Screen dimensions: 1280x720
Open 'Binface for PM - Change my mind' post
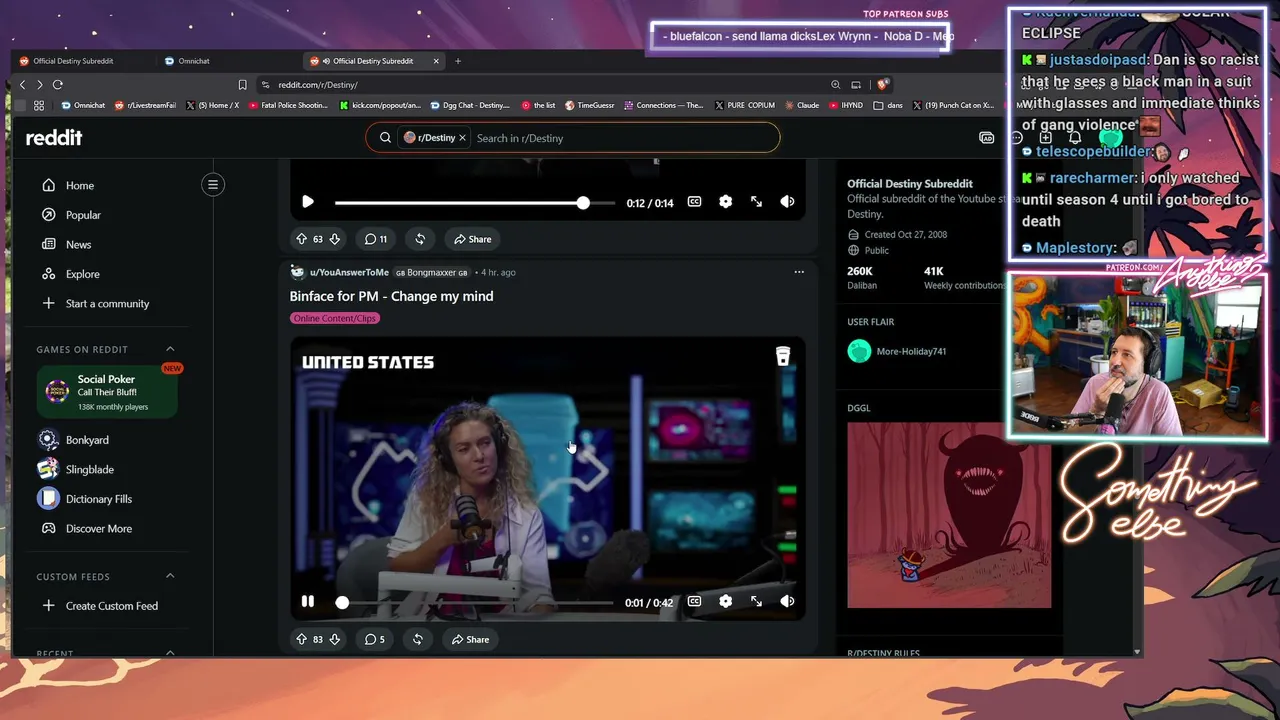(x=391, y=296)
